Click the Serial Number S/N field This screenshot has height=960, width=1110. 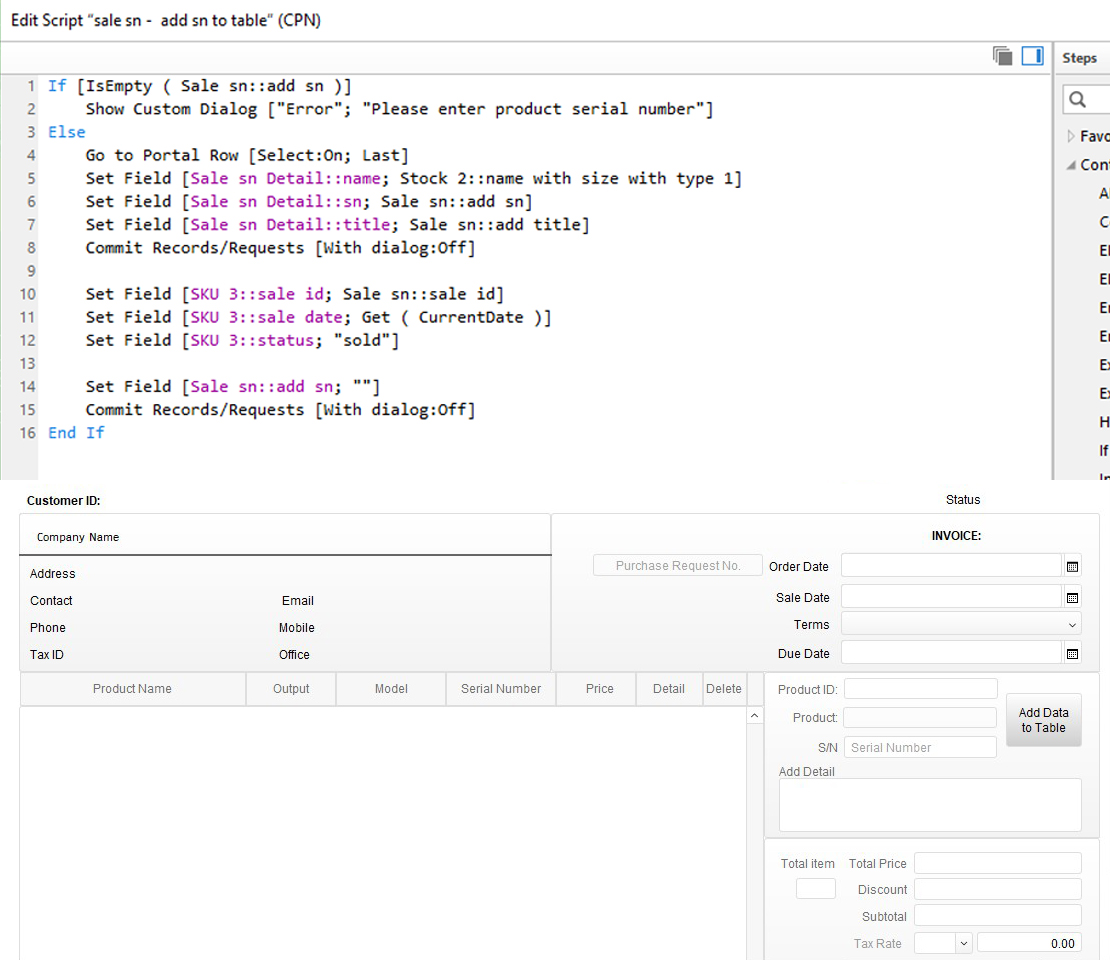click(x=920, y=748)
